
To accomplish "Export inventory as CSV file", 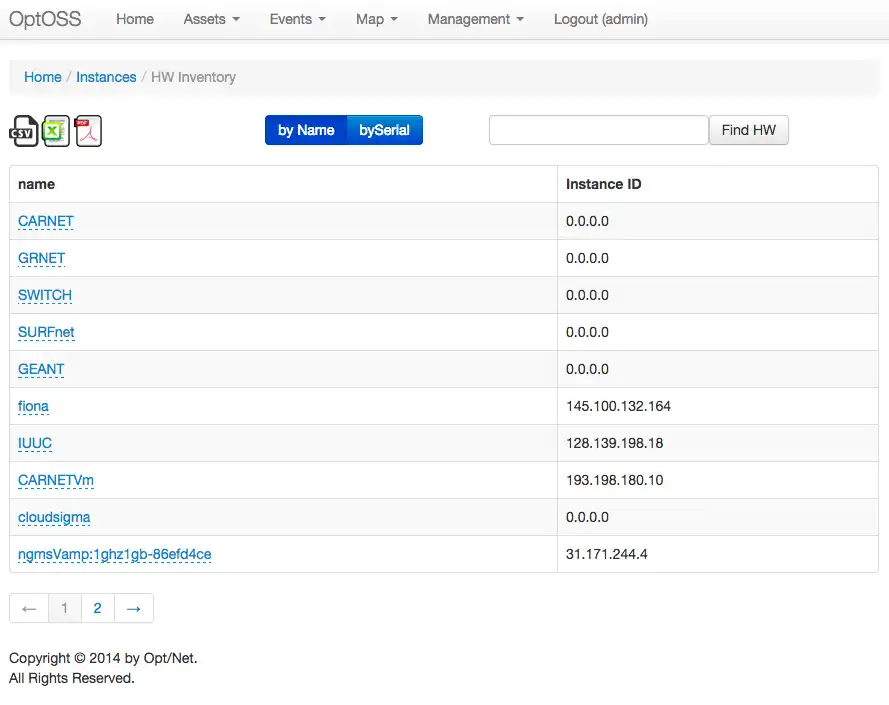I will pos(24,131).
